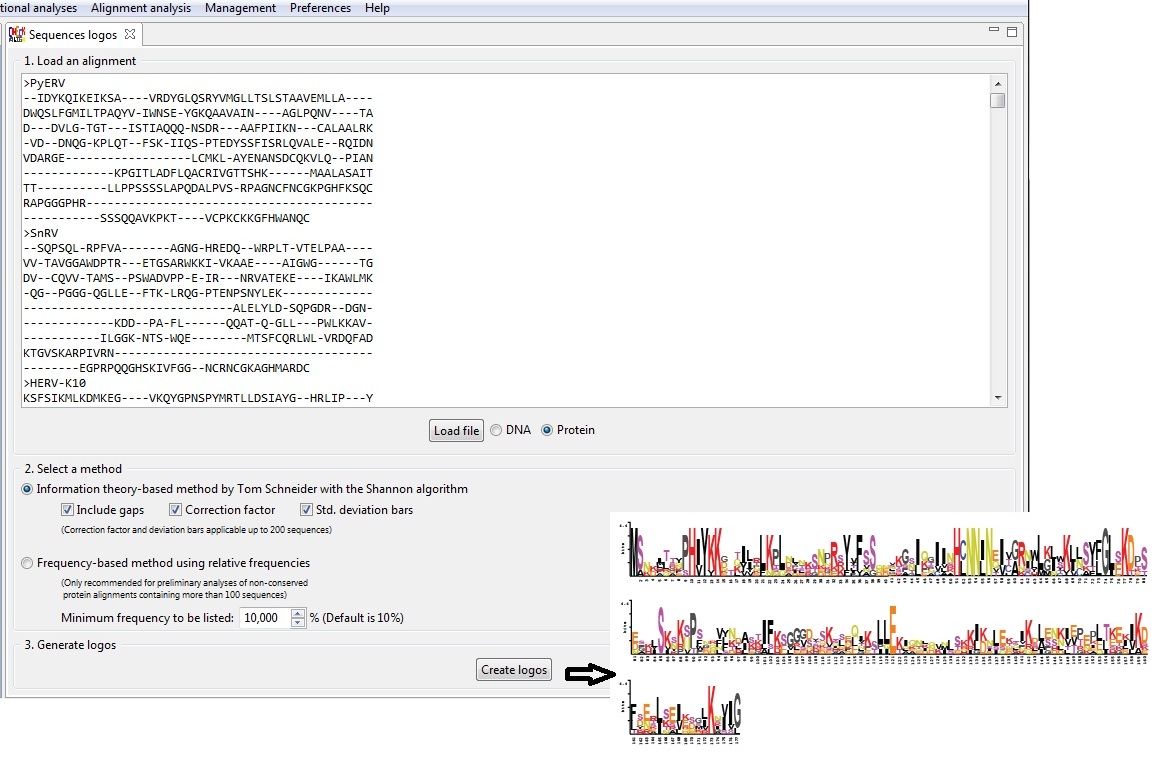Click the Sequences logos tab icon
Viewport: 1158px width, 772px height.
[x=16, y=35]
